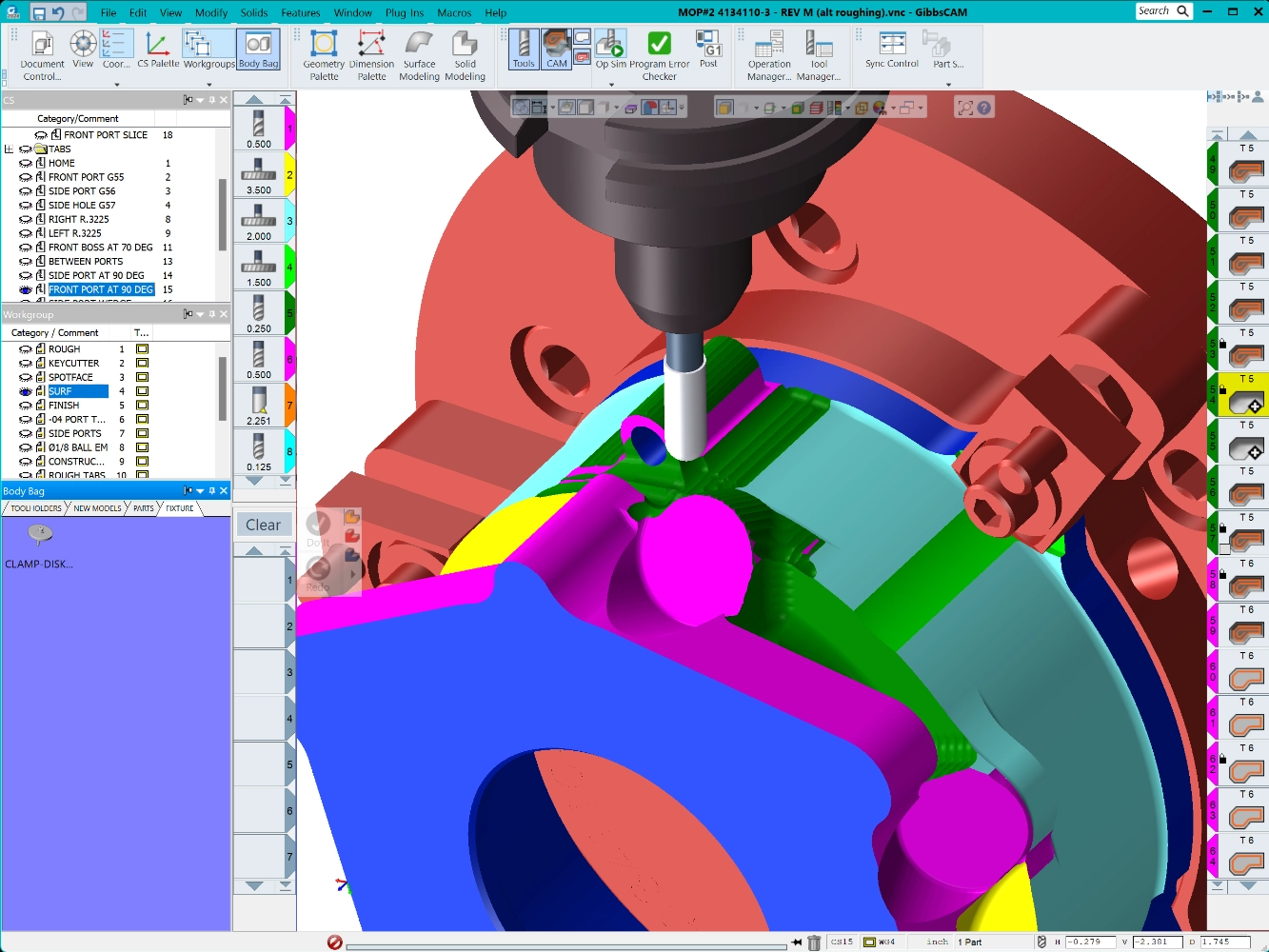Viewport: 1269px width, 952px height.
Task: Open the Workgroup panel dropdown arrow
Action: [200, 314]
